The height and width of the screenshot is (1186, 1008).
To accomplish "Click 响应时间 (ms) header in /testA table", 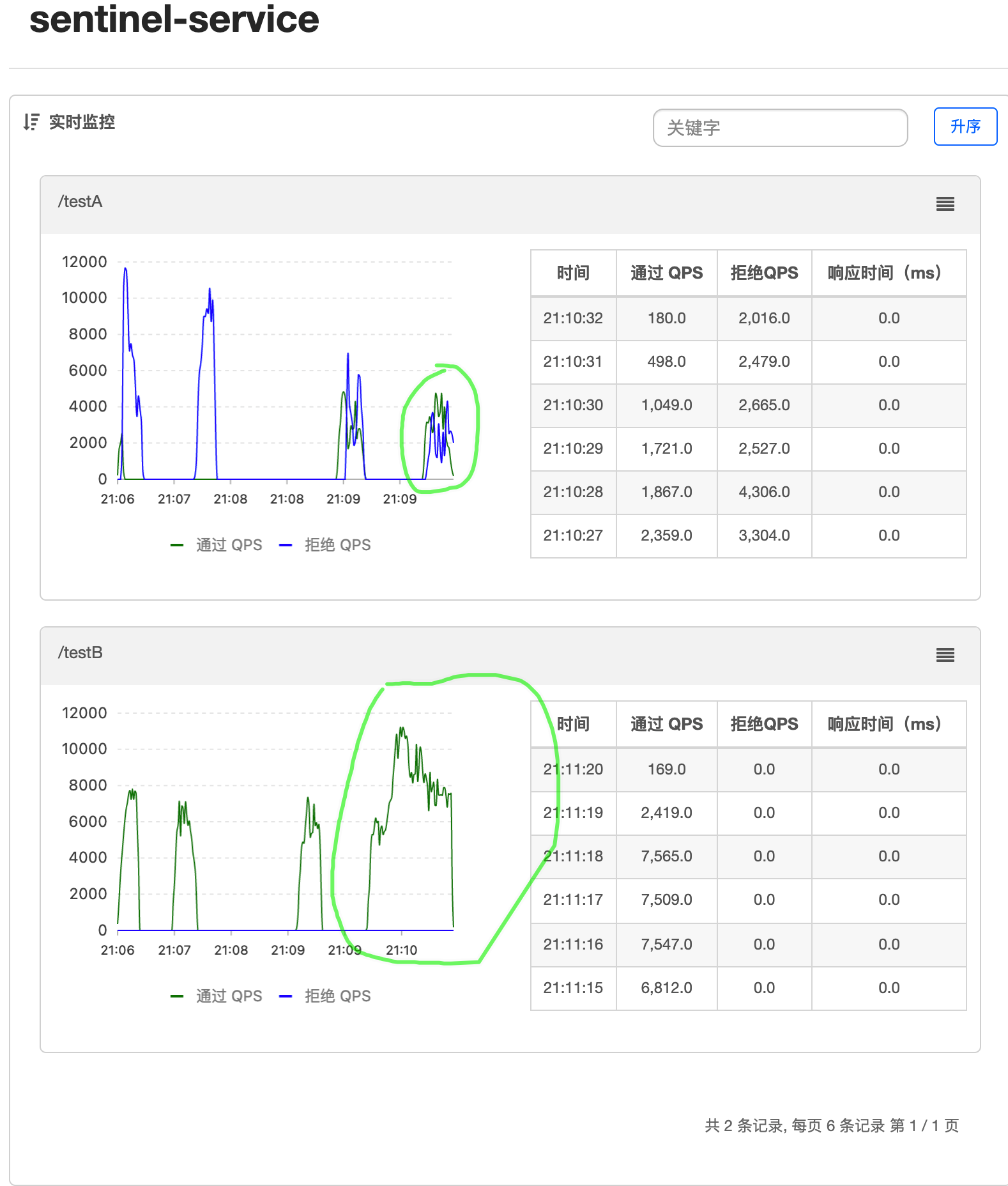I will (x=889, y=273).
